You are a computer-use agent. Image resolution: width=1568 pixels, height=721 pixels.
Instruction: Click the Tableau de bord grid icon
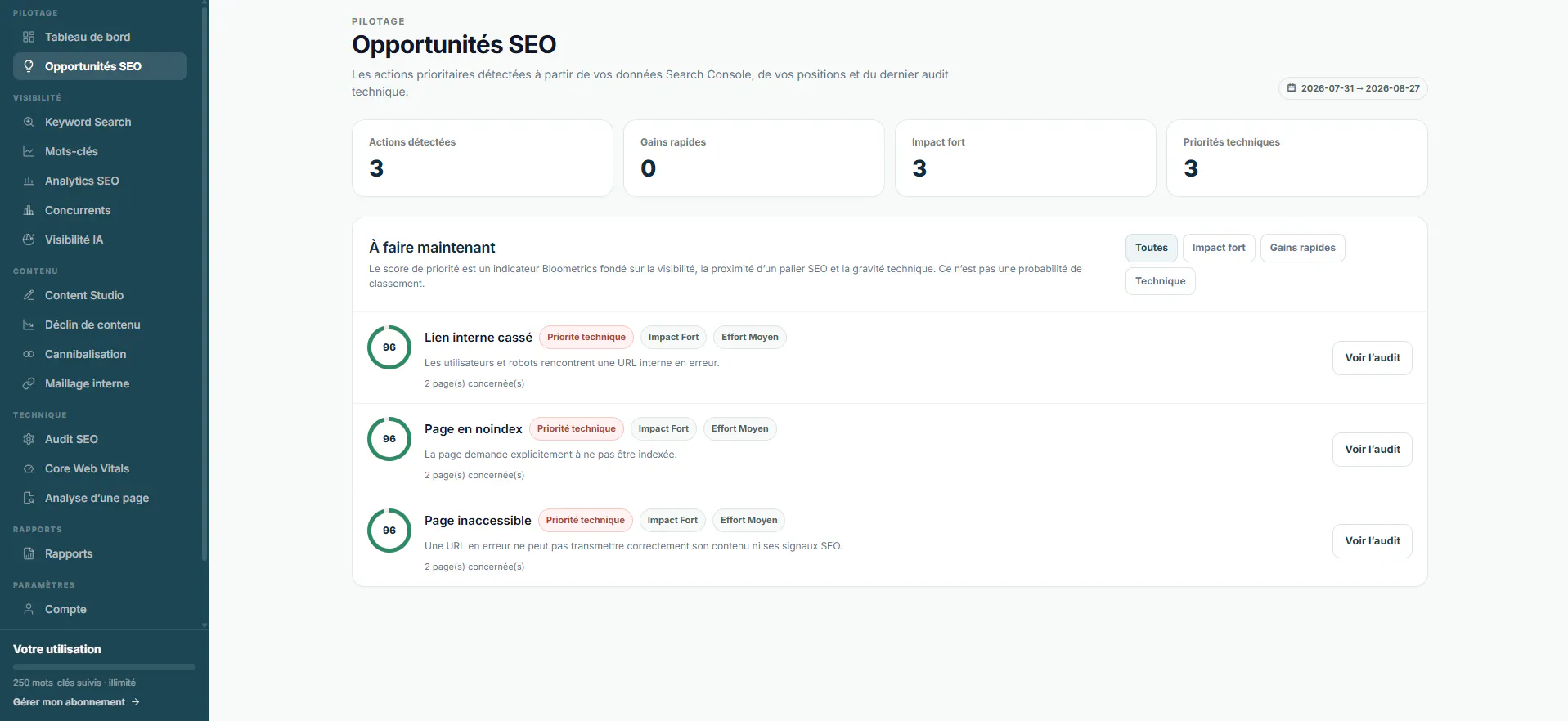[29, 37]
